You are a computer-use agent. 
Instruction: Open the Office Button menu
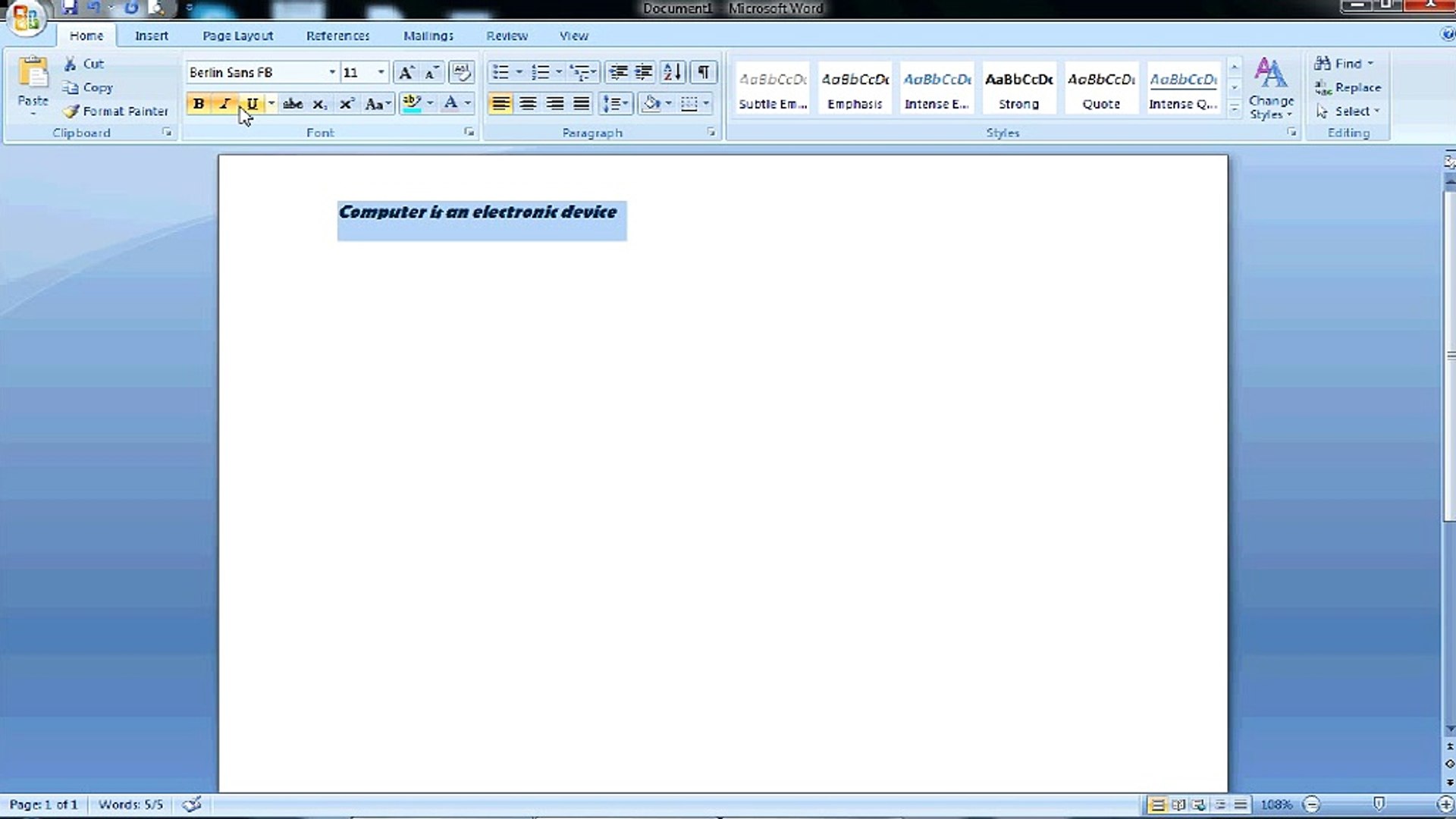[26, 17]
